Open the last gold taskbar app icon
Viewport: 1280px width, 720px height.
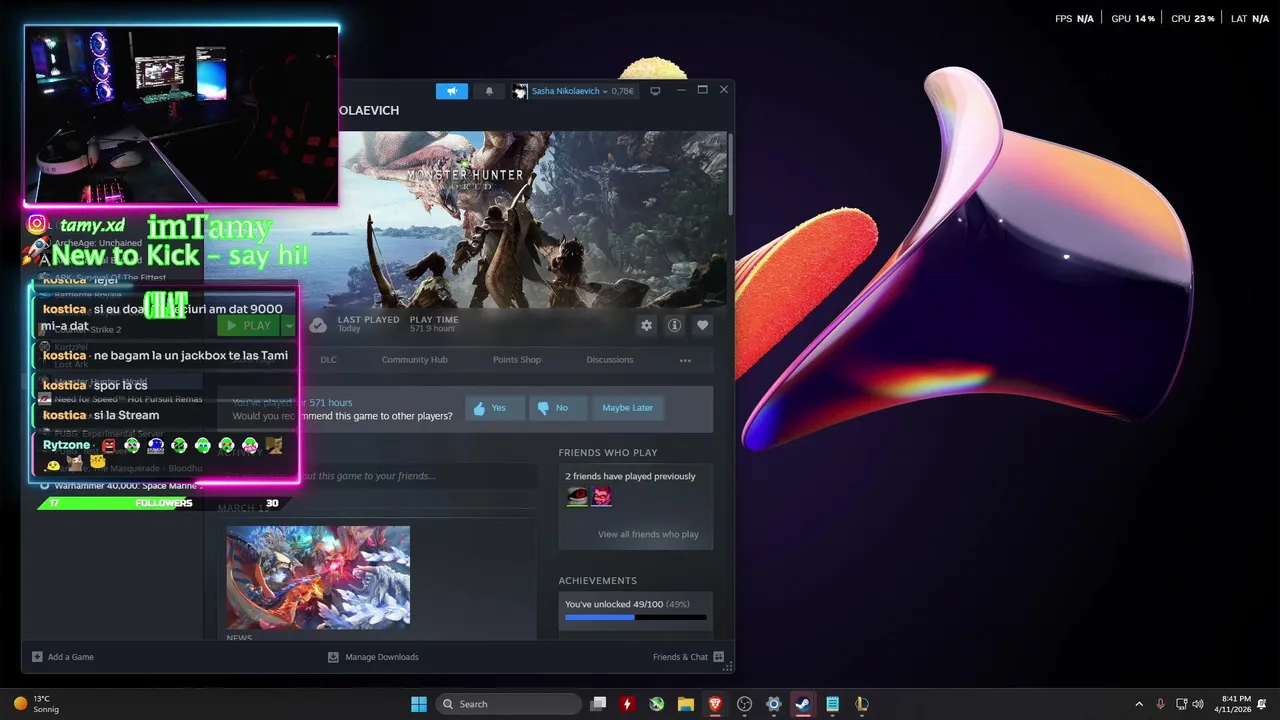861,704
